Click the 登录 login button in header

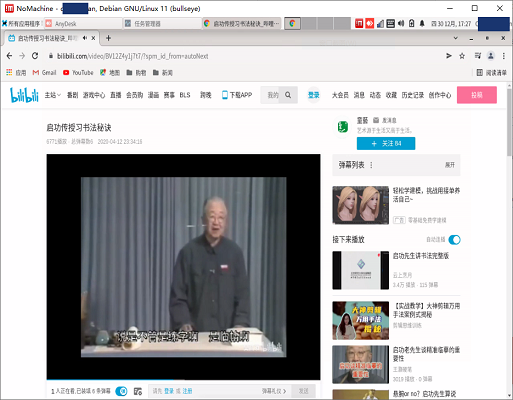pyautogui.click(x=314, y=95)
